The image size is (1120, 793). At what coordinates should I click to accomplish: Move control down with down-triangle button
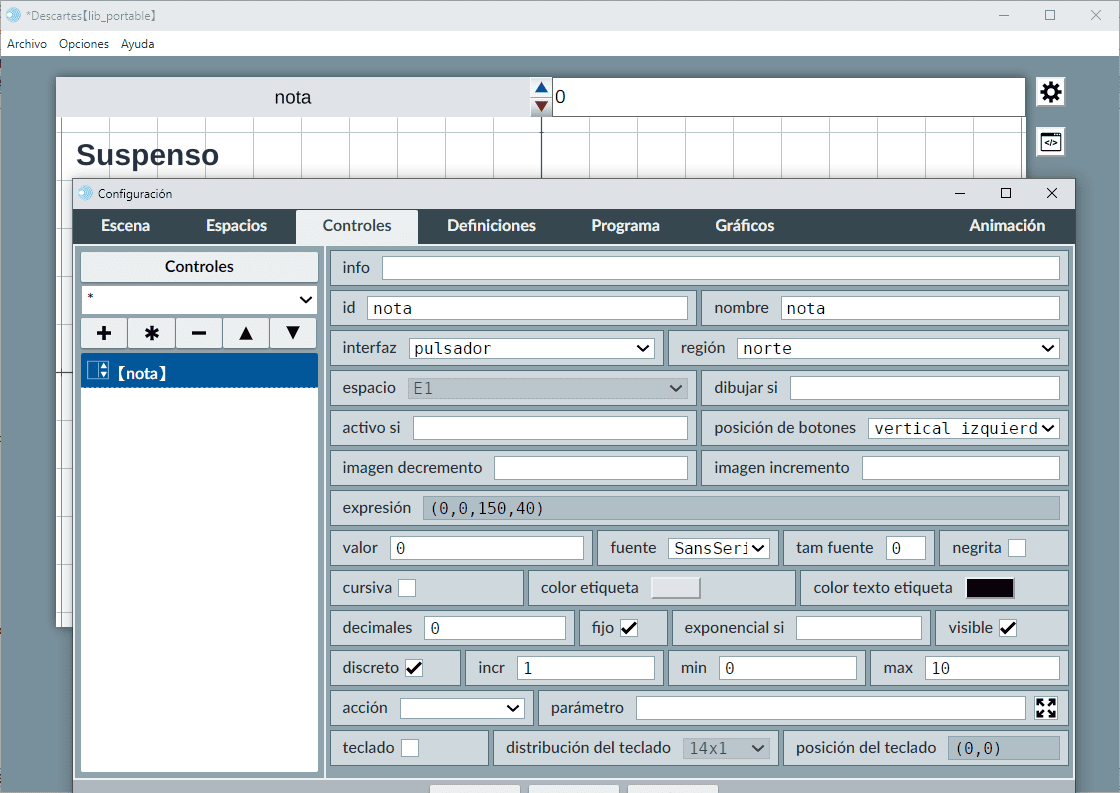pos(293,333)
